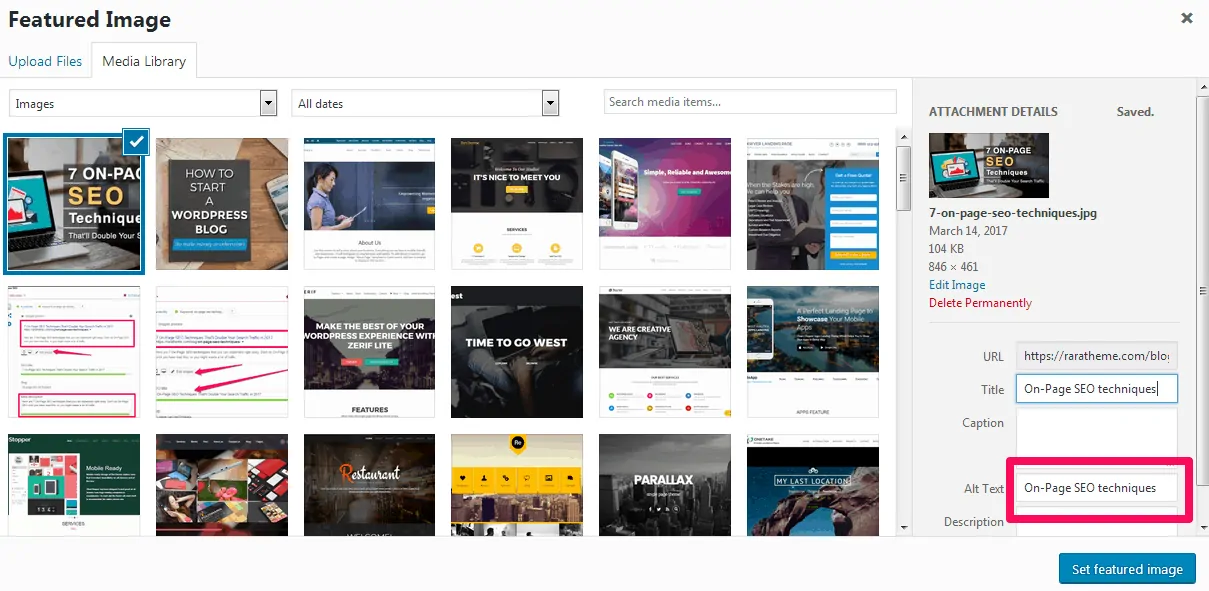The height and width of the screenshot is (591, 1209).
Task: Click the attachment URL field
Action: (1096, 355)
